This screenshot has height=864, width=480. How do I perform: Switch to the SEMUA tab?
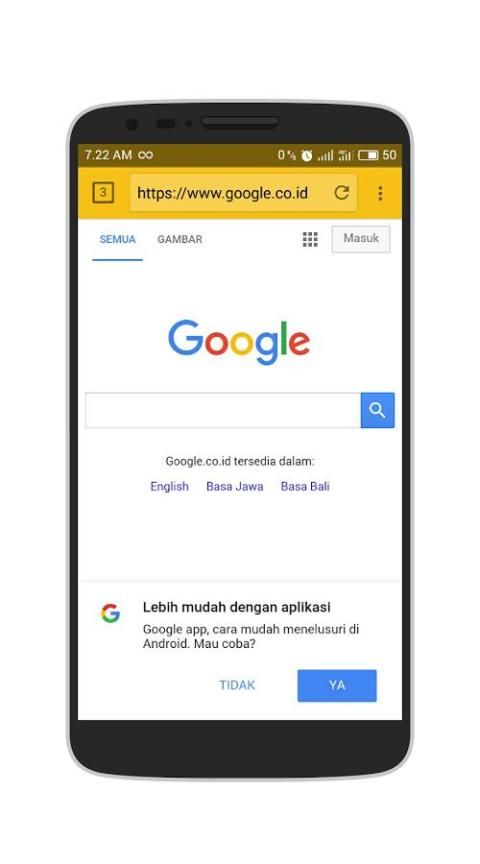pos(117,239)
